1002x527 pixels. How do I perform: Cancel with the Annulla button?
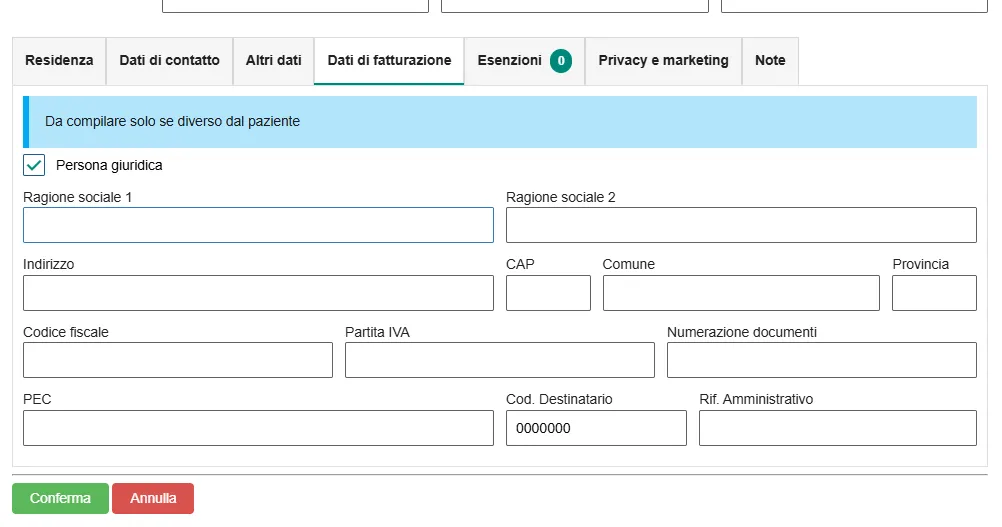(153, 498)
